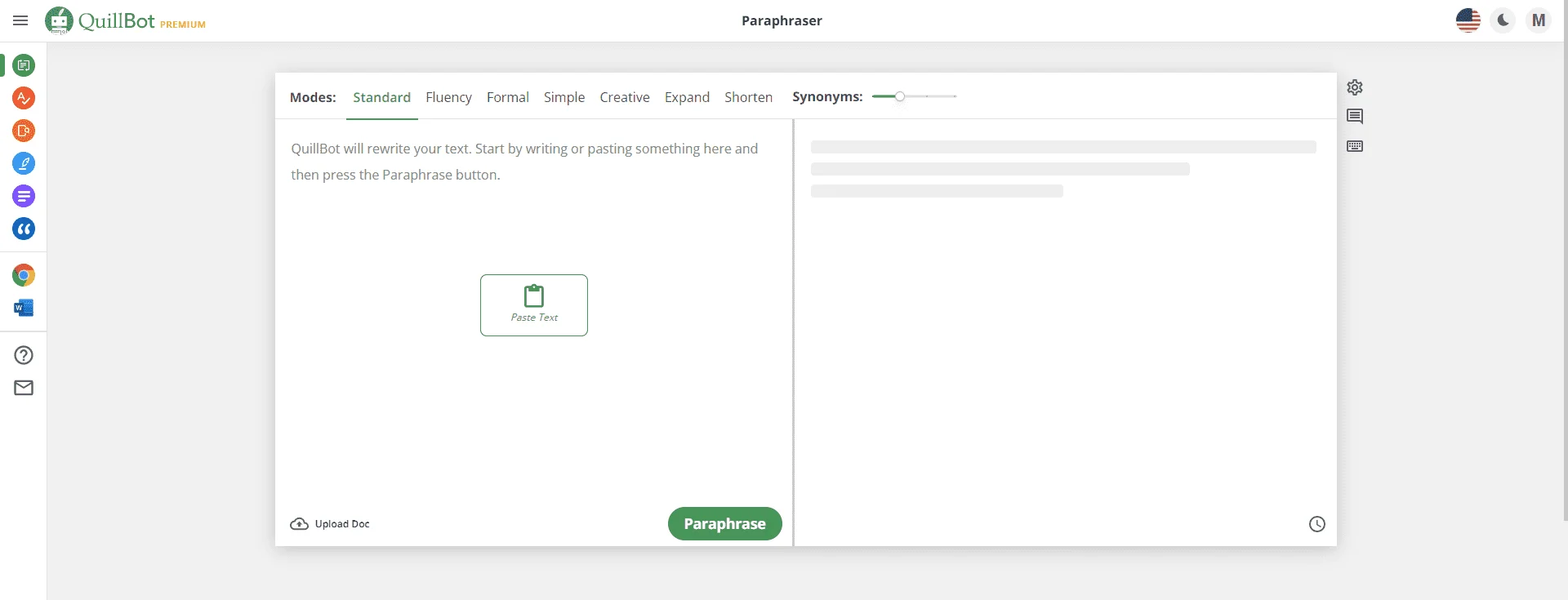Open the Summarizer sidebar icon

(24, 196)
